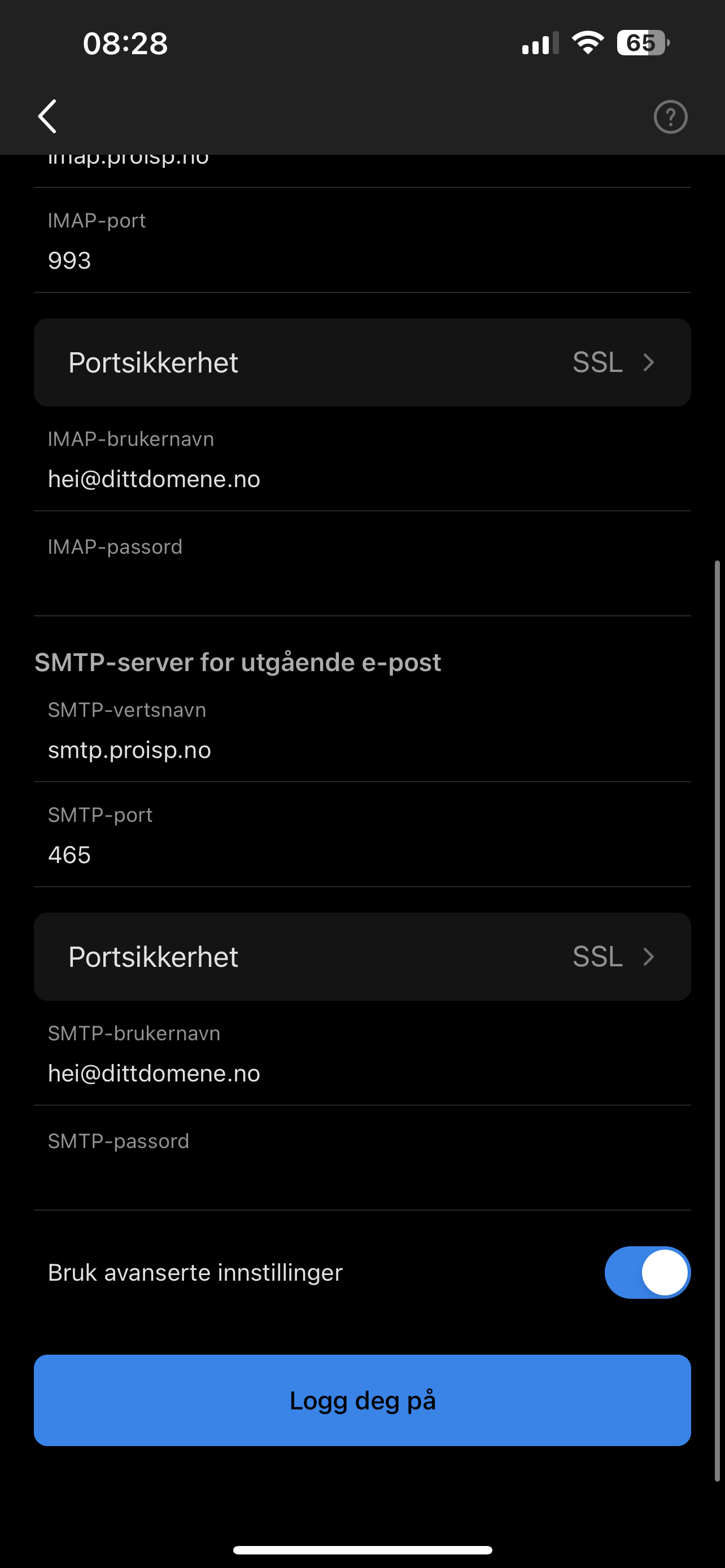This screenshot has width=725, height=1568.
Task: Tap the back arrow icon
Action: (x=47, y=116)
